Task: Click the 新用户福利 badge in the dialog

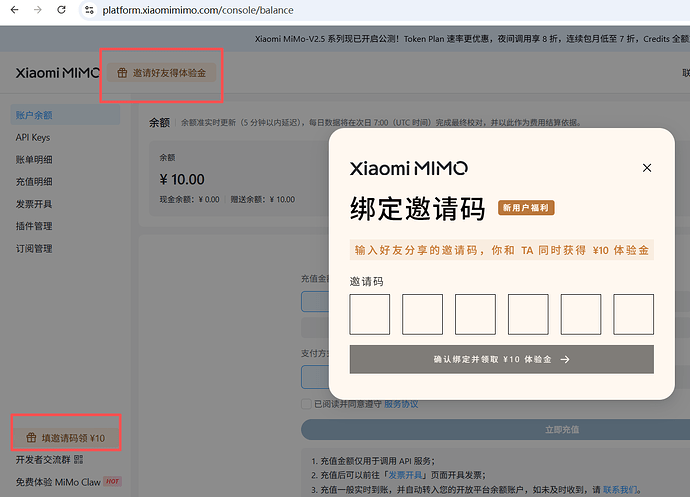Action: [526, 208]
